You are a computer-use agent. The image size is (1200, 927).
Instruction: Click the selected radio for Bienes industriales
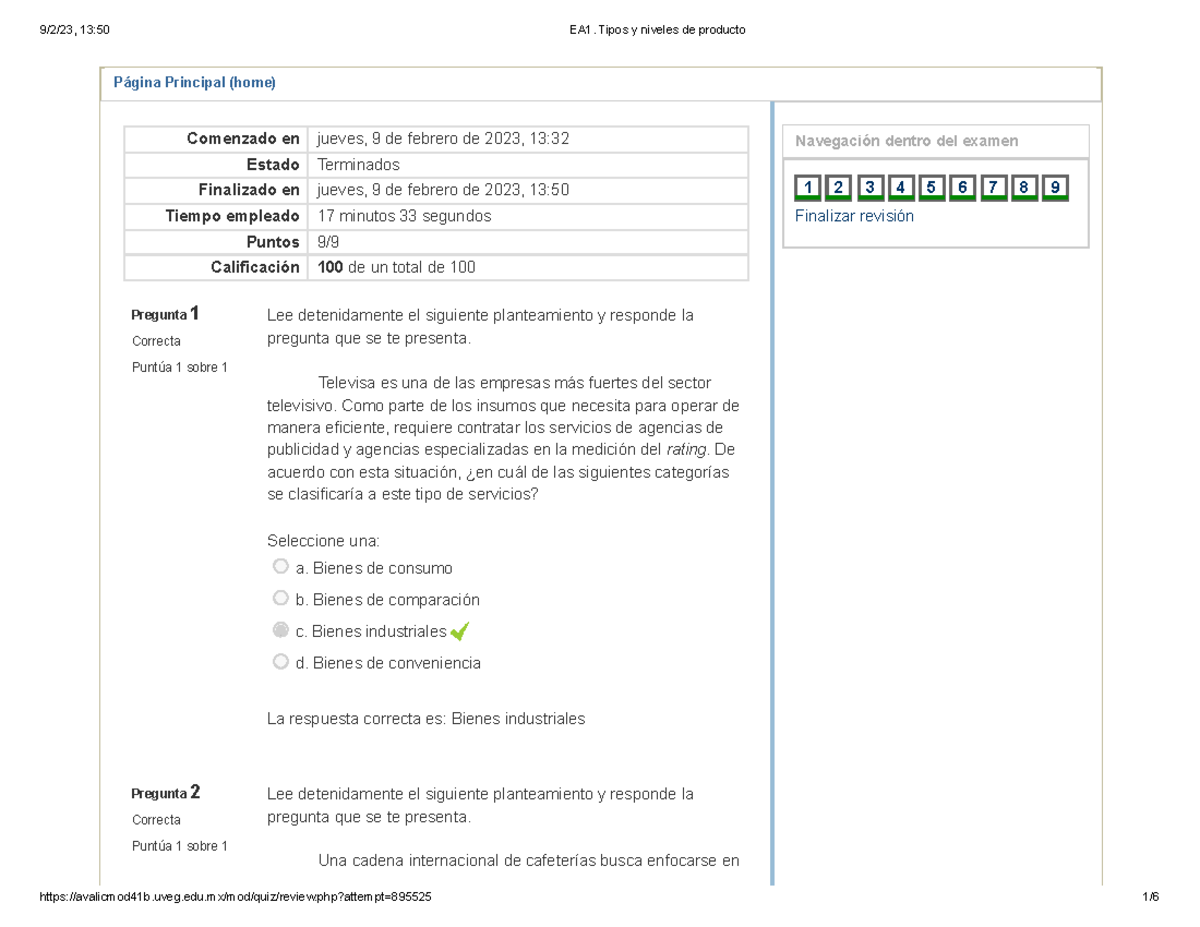tap(281, 630)
